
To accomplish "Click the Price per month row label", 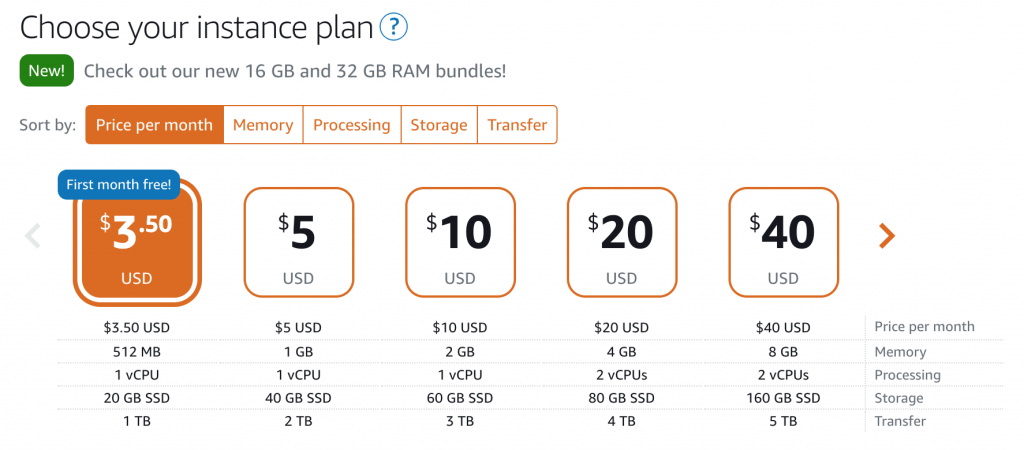I will click(924, 327).
